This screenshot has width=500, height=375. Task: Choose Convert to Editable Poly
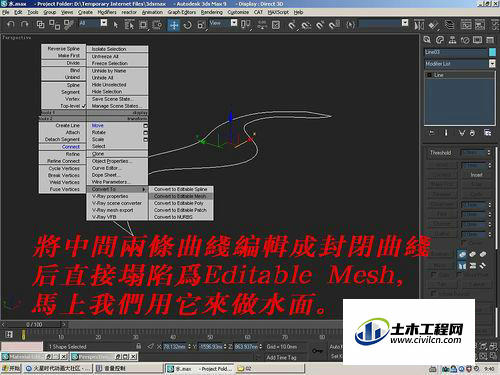180,203
